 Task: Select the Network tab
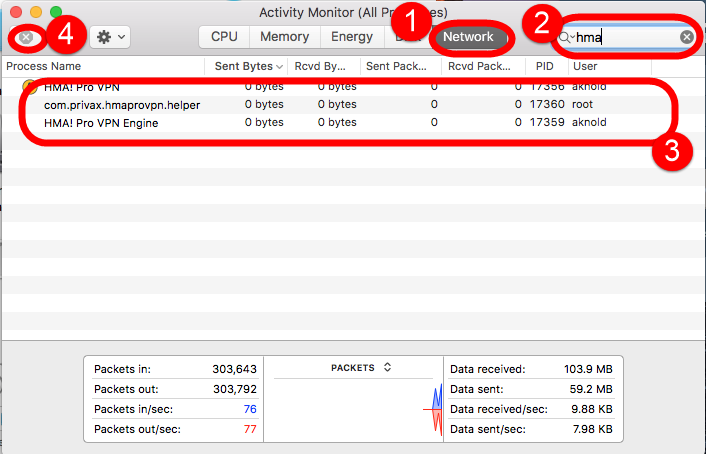click(468, 37)
